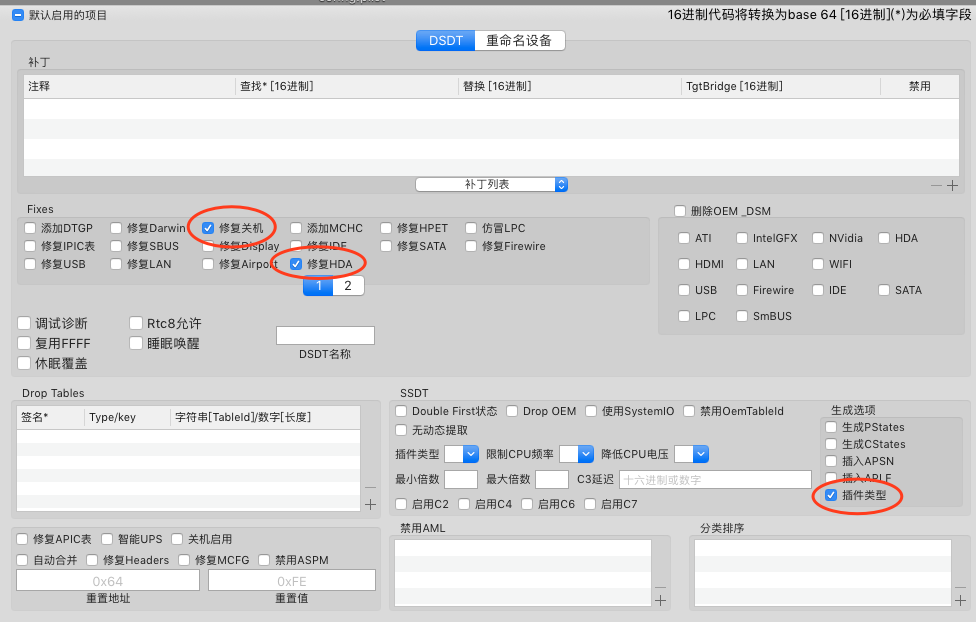This screenshot has width=976, height=622.
Task: Click the 字符串[TableId]/数字[长度] column header
Action: 265,417
